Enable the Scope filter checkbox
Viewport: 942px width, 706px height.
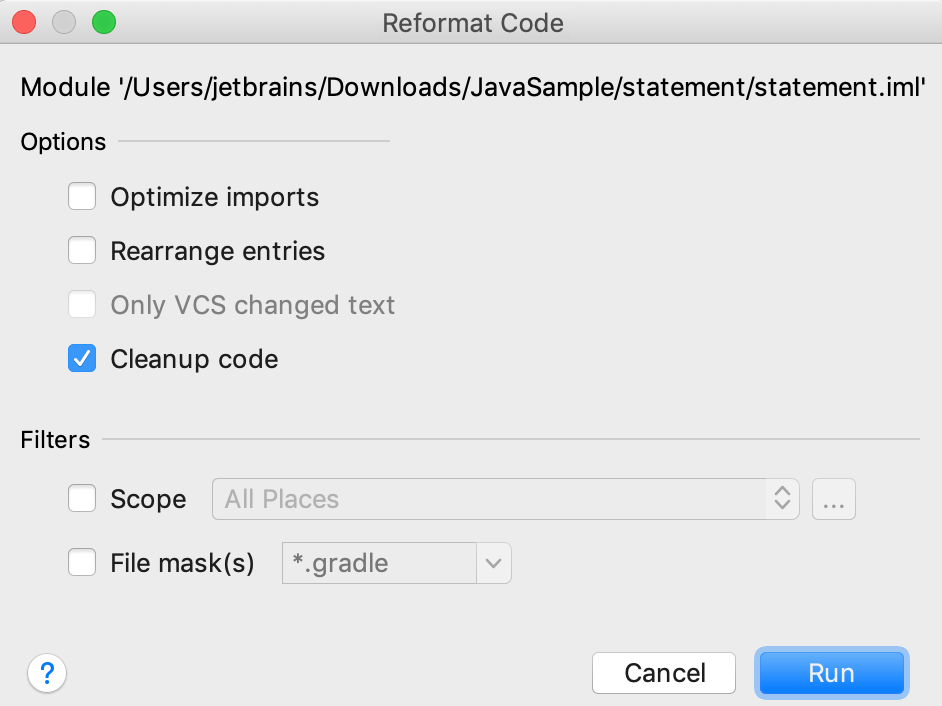tap(82, 499)
